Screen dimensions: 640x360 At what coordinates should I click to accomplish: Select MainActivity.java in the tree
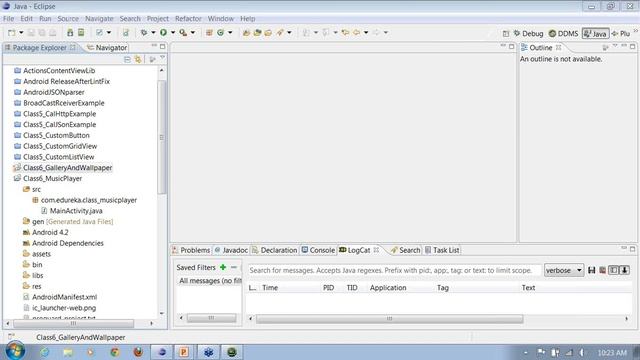[x=76, y=211]
